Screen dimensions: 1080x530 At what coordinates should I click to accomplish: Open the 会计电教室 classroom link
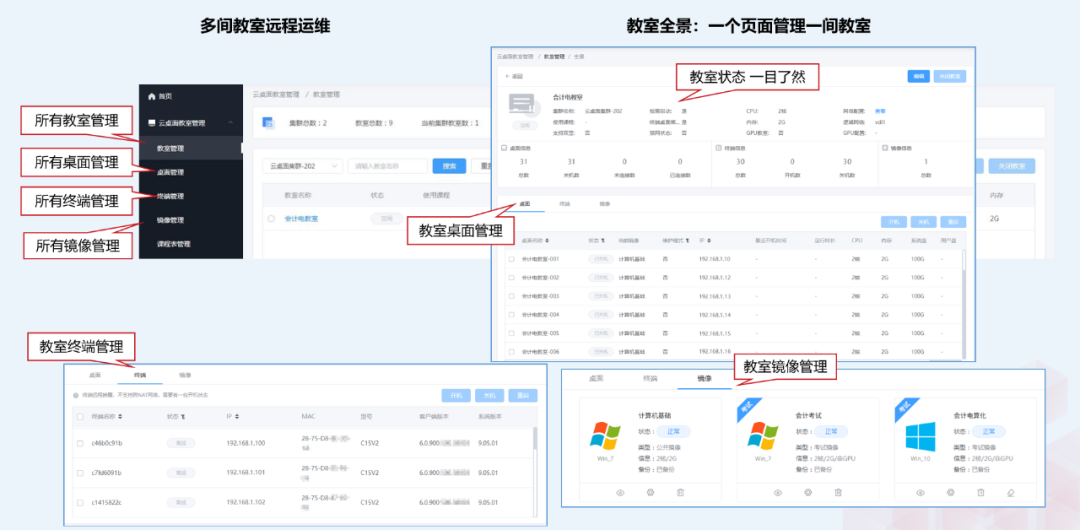click(302, 218)
